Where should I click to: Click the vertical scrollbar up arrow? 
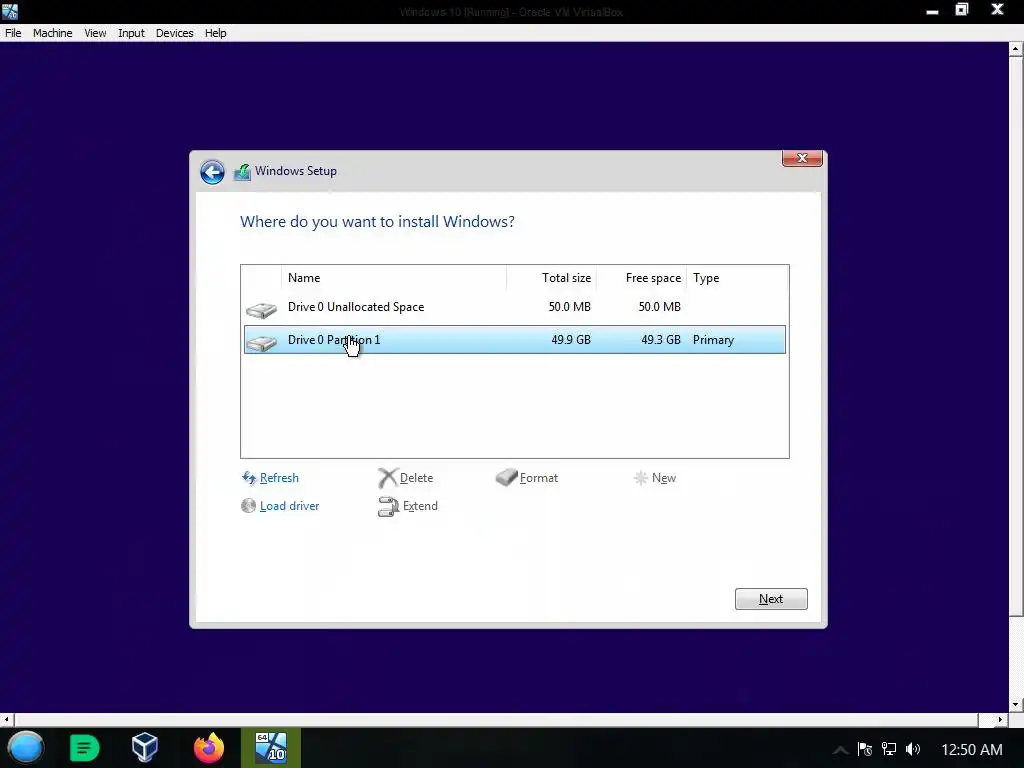(x=1016, y=50)
